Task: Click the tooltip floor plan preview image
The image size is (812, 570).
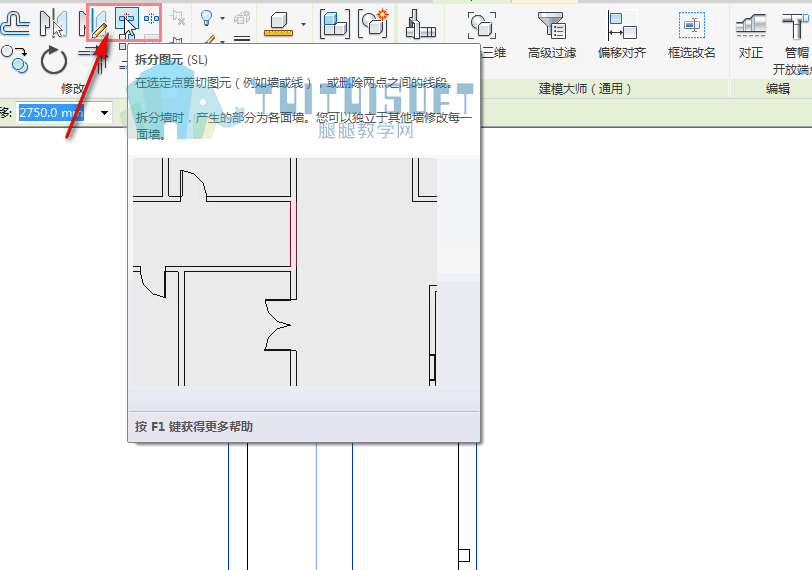Action: click(285, 272)
